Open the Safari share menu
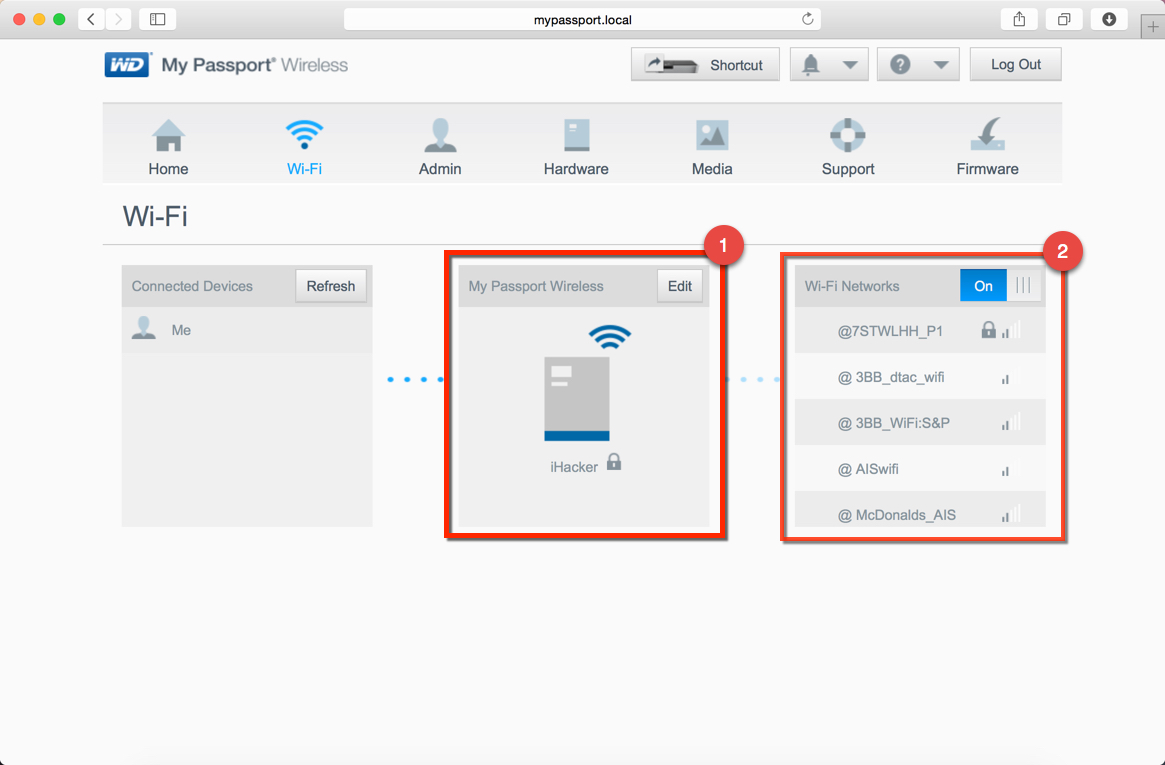The image size is (1165, 765). [x=1019, y=19]
